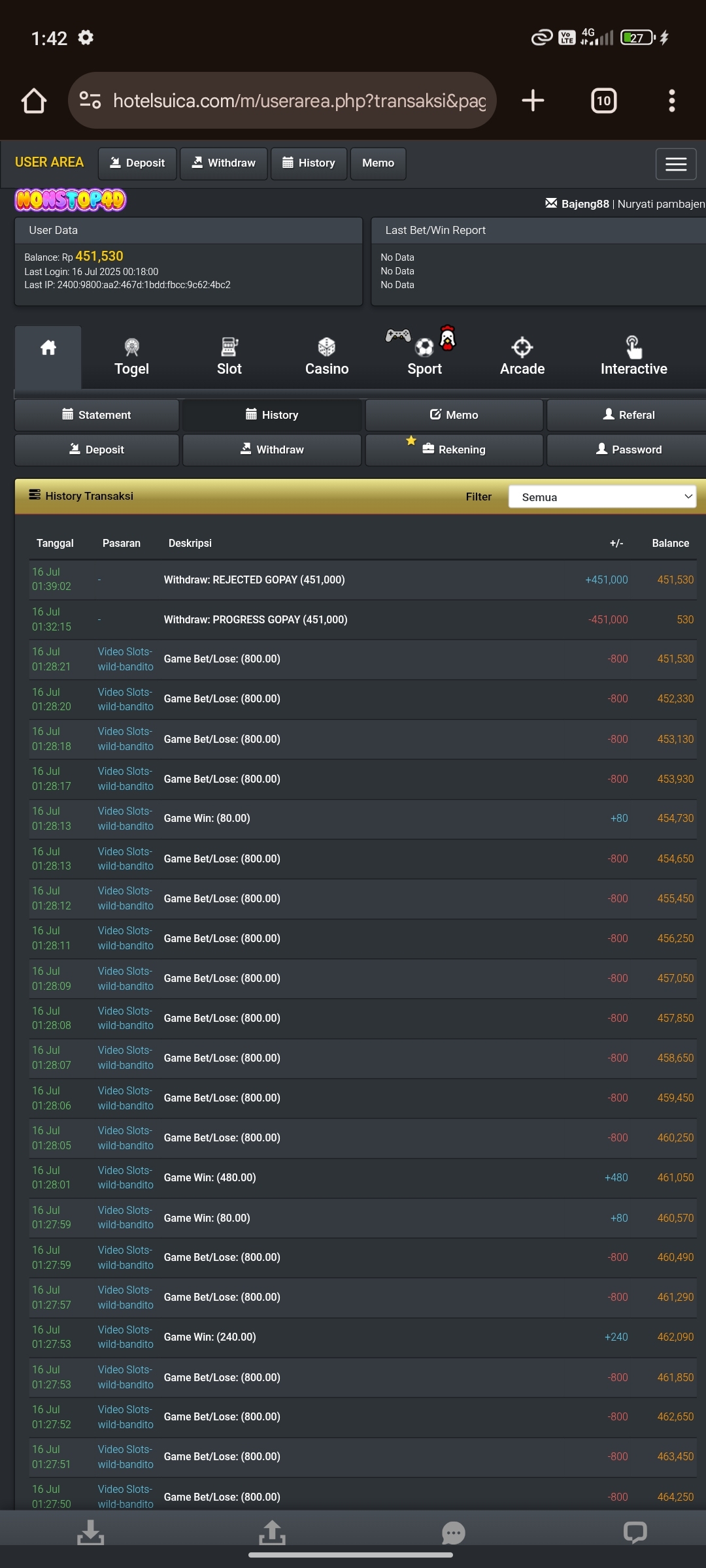The height and width of the screenshot is (1568, 706).
Task: Expand the Semua filter dropdown
Action: click(602, 497)
